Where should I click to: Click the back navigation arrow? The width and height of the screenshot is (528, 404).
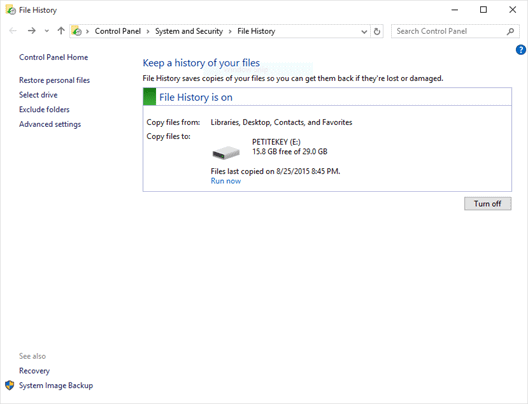(x=13, y=31)
